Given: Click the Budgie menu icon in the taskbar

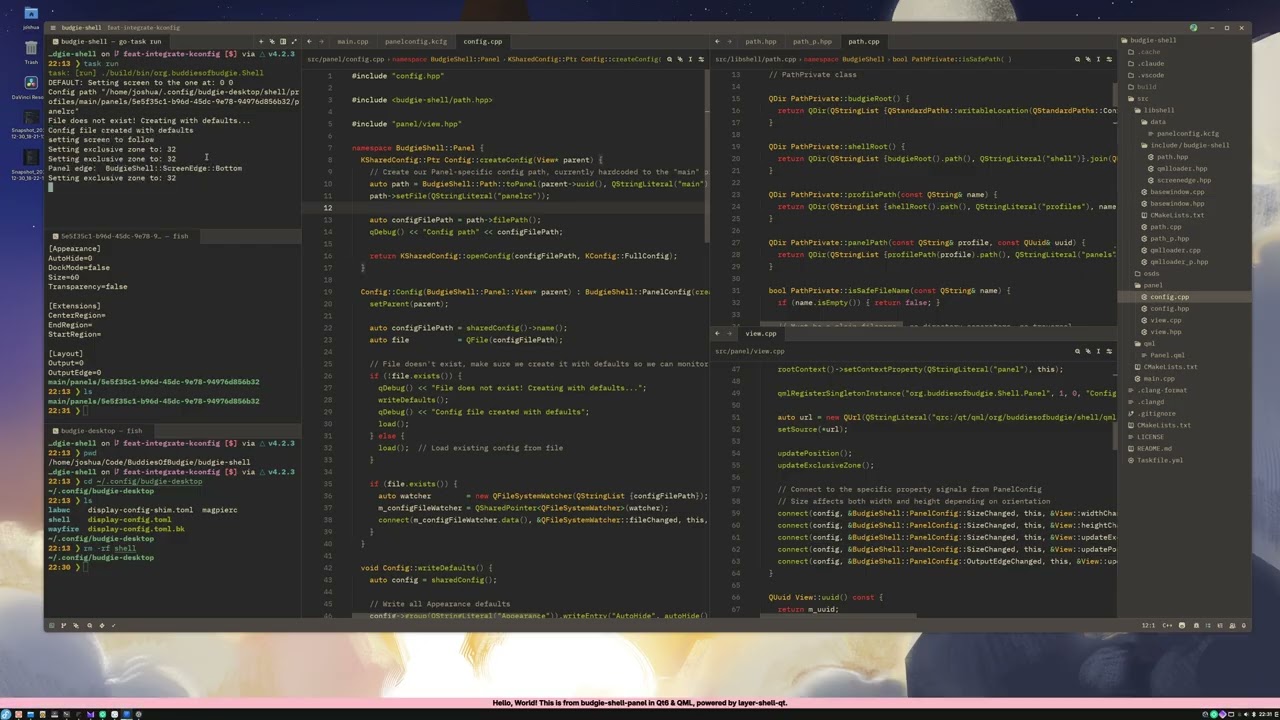Looking at the screenshot, I should 6,714.
